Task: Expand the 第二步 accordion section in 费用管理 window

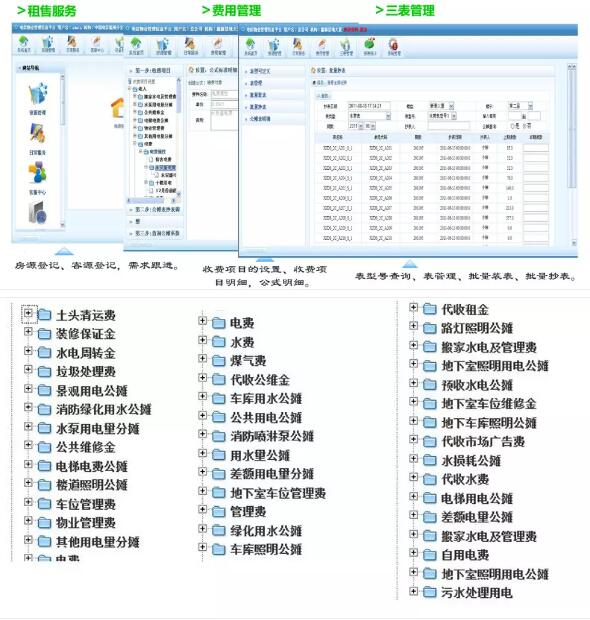Action: [x=156, y=210]
